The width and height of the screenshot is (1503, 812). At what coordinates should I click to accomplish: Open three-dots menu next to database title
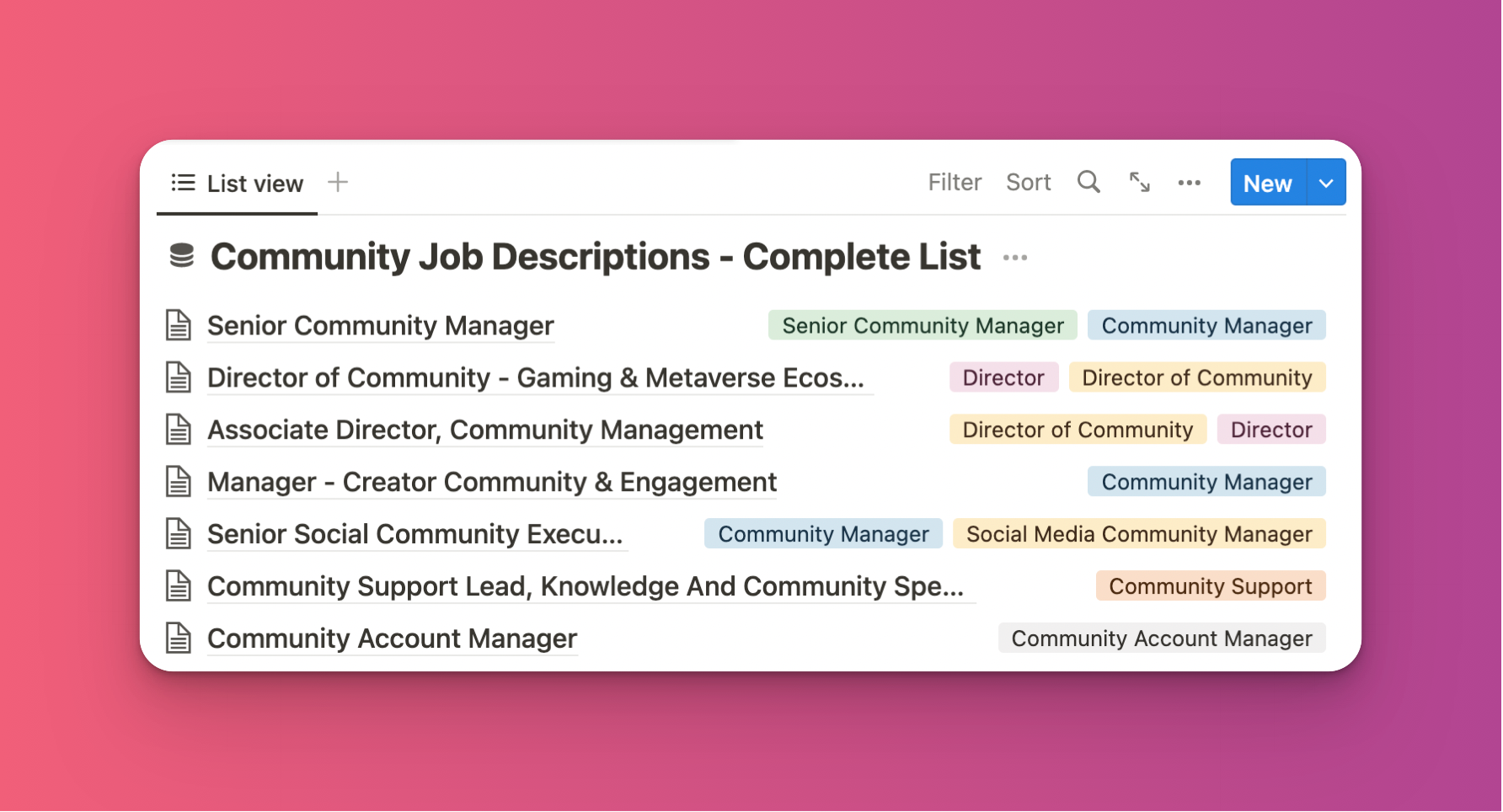click(x=1015, y=258)
